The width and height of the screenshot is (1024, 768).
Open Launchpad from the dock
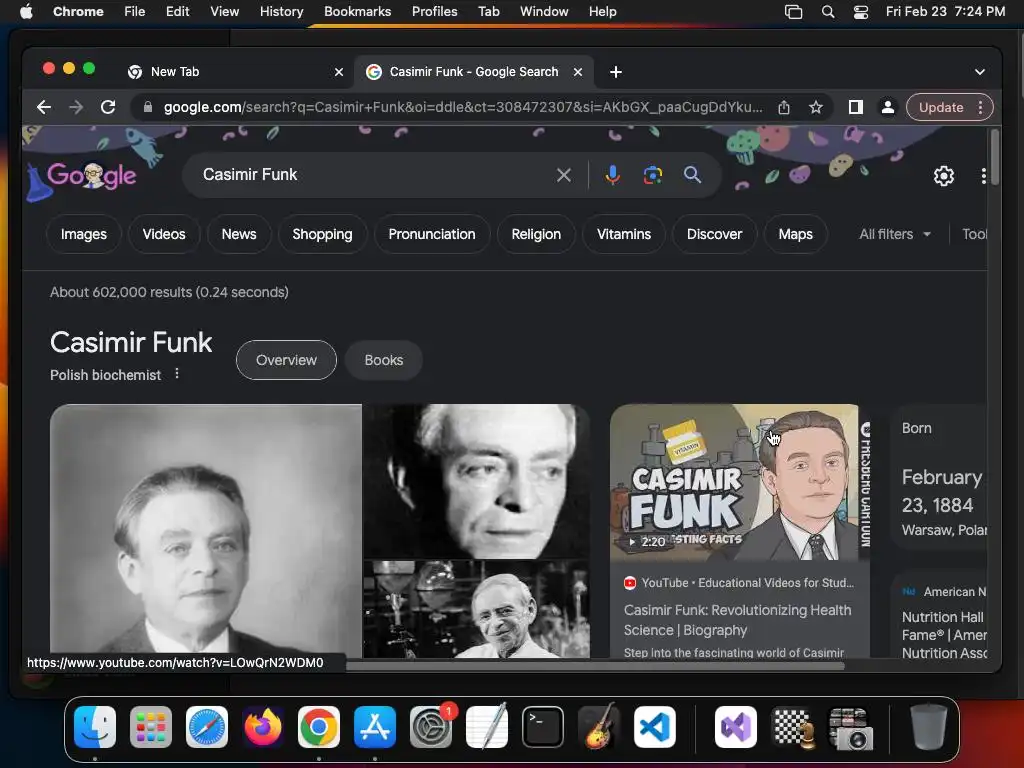tap(151, 727)
